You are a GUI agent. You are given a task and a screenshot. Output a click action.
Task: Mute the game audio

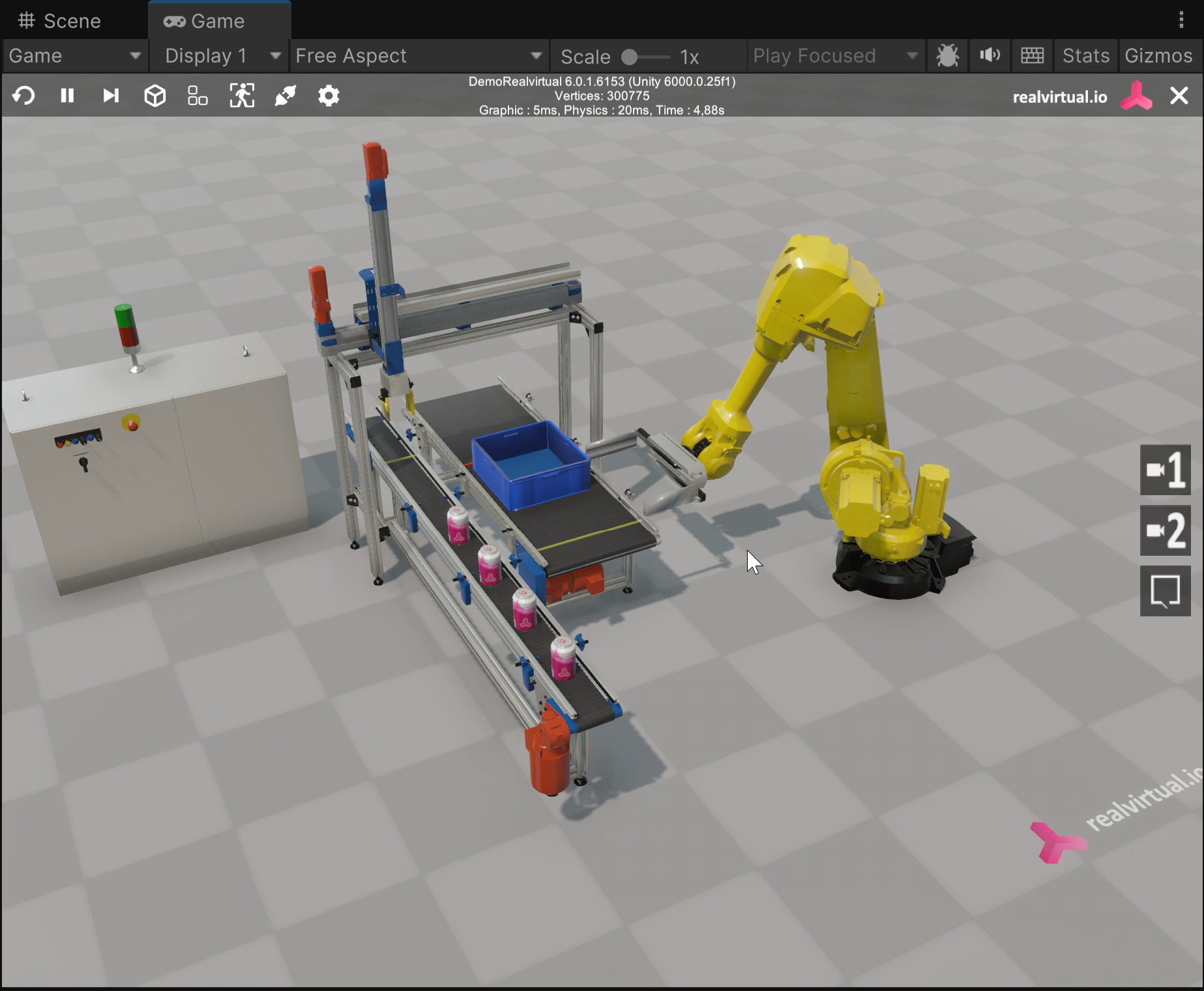click(990, 56)
